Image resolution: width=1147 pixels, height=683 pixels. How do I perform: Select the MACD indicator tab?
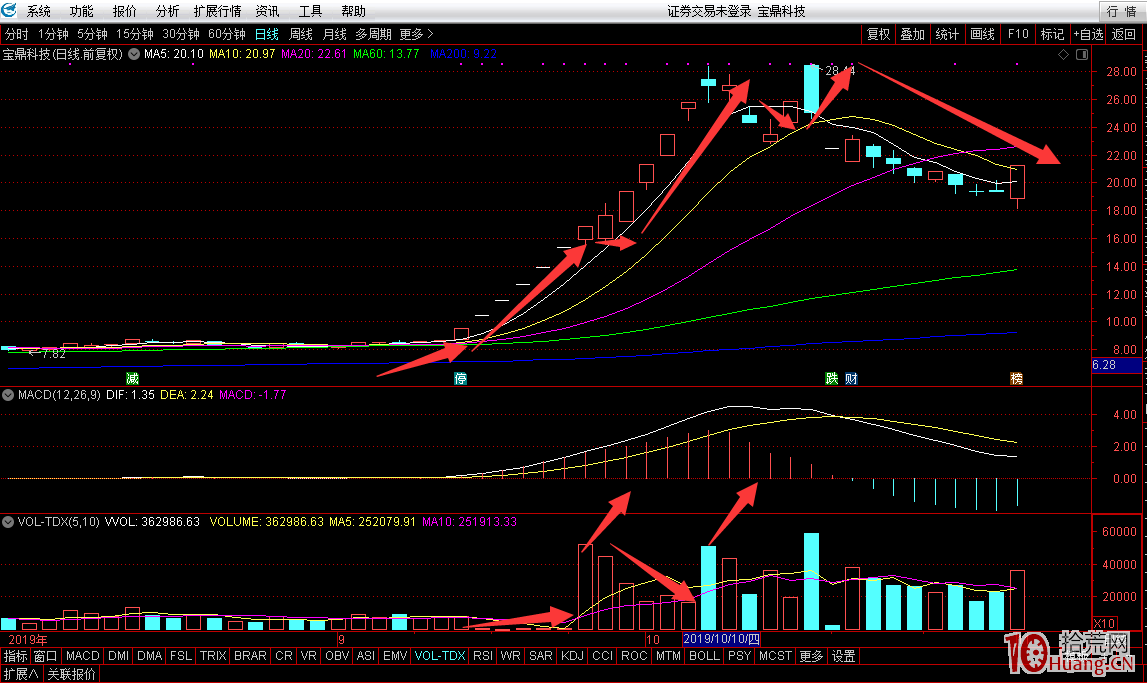pos(82,656)
